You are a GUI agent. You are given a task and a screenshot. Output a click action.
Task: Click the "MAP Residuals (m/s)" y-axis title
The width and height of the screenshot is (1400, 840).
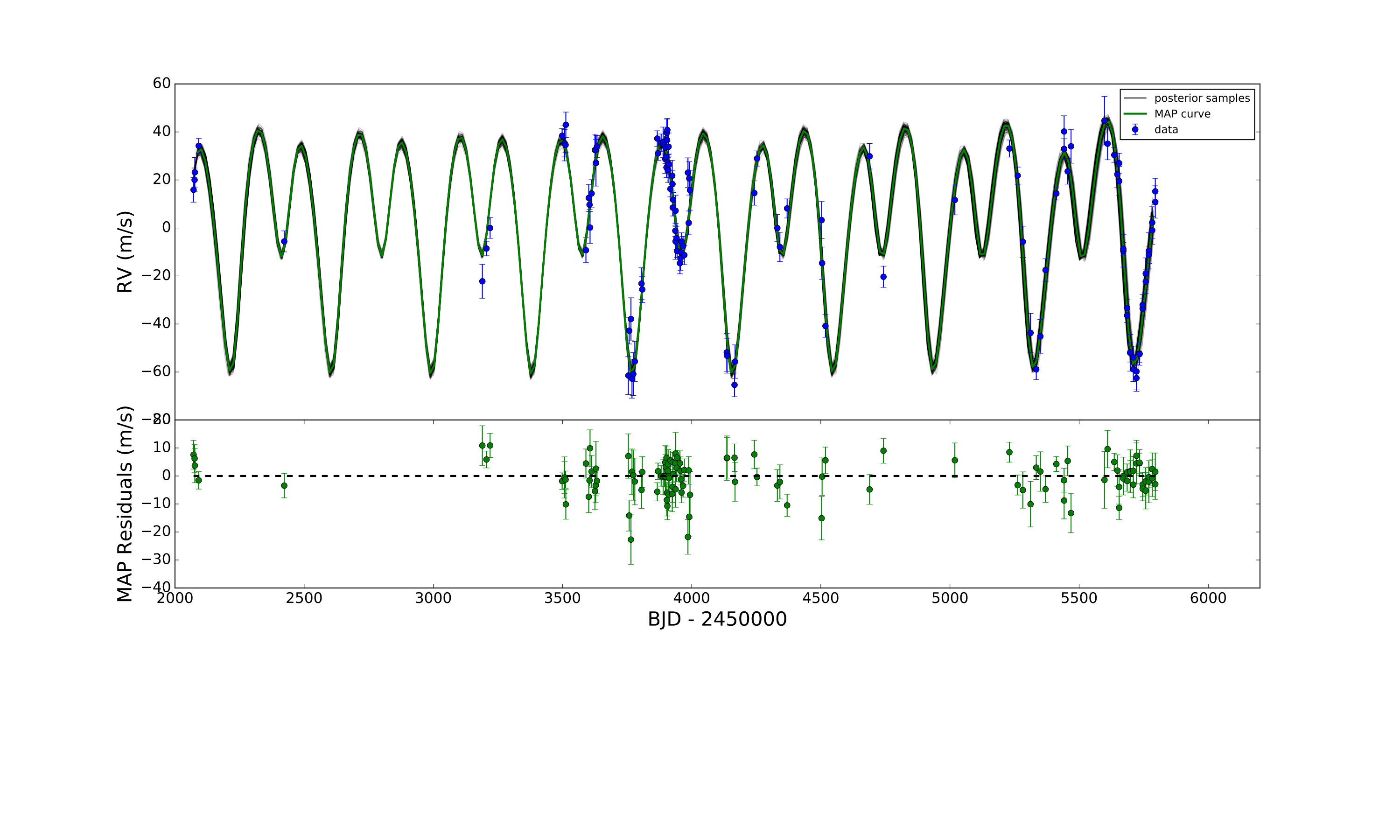[125, 504]
